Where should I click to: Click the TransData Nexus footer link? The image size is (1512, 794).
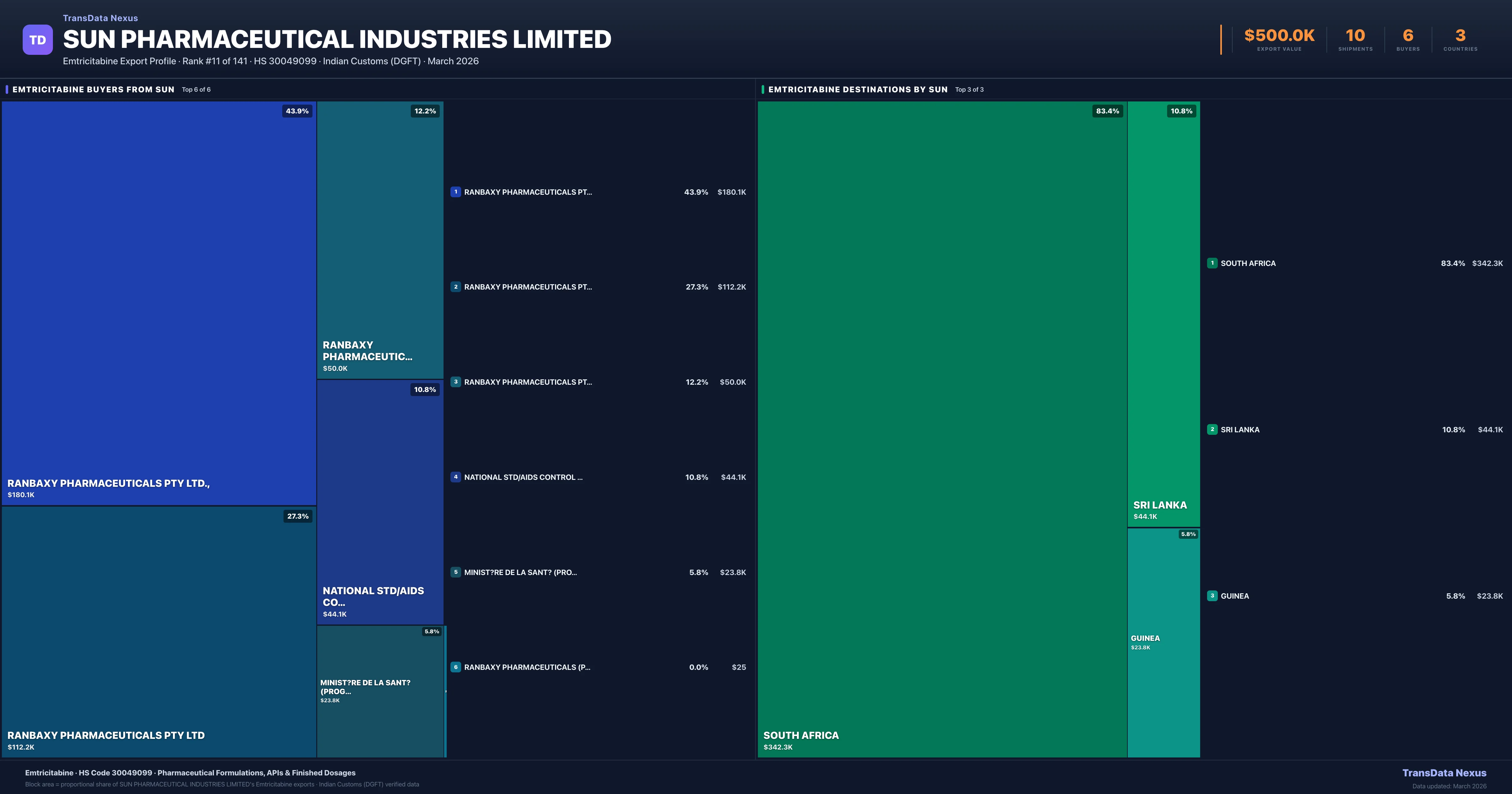coord(1444,773)
